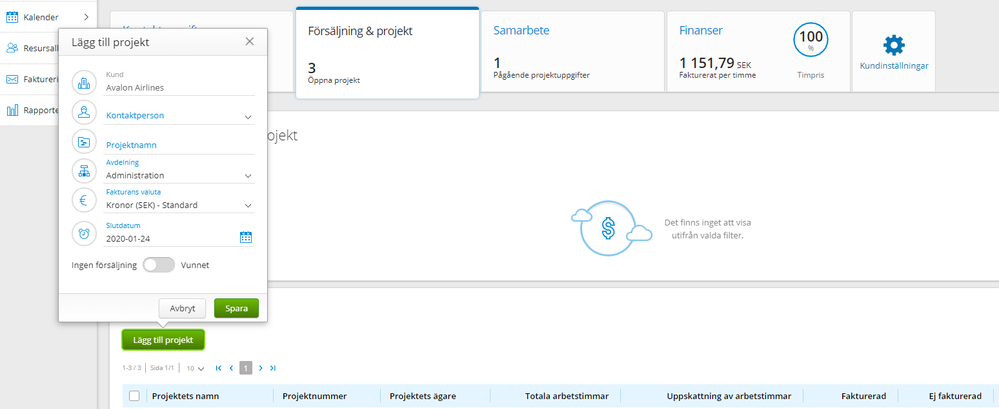
Task: Open the rows-per-page 10 dropdown
Action: click(195, 368)
